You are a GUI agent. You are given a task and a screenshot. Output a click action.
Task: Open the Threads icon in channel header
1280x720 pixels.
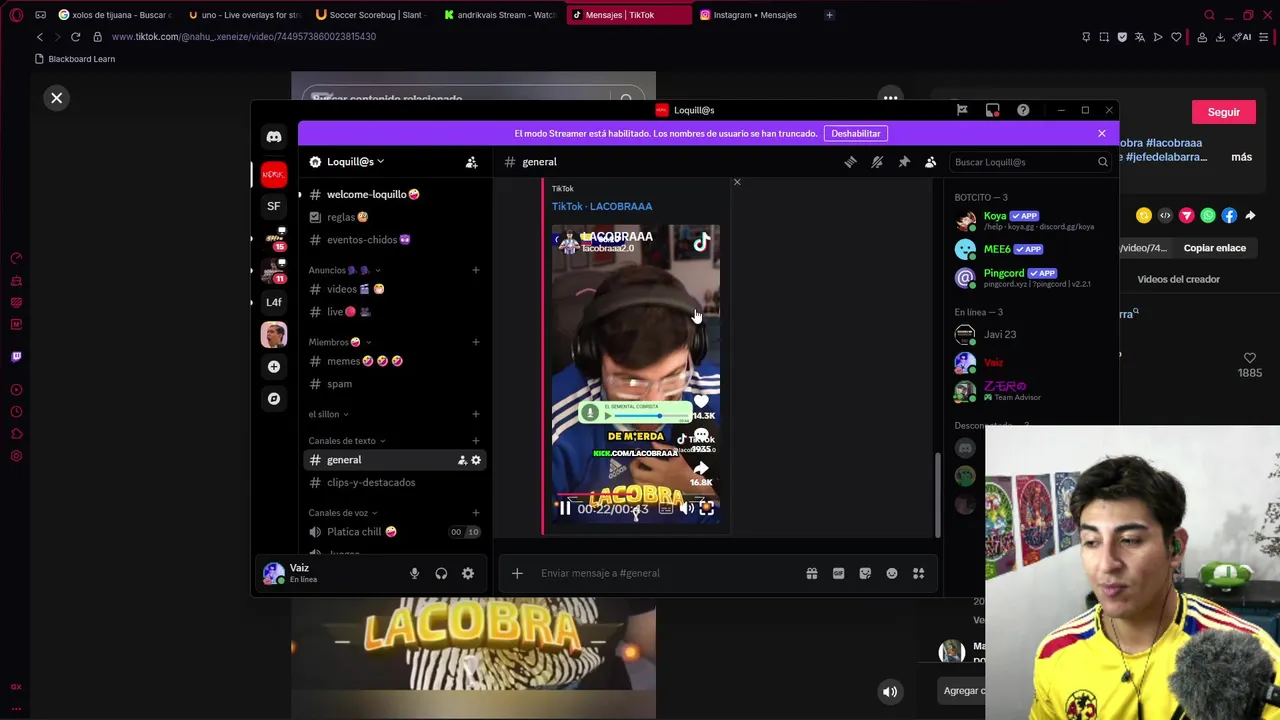(x=850, y=162)
